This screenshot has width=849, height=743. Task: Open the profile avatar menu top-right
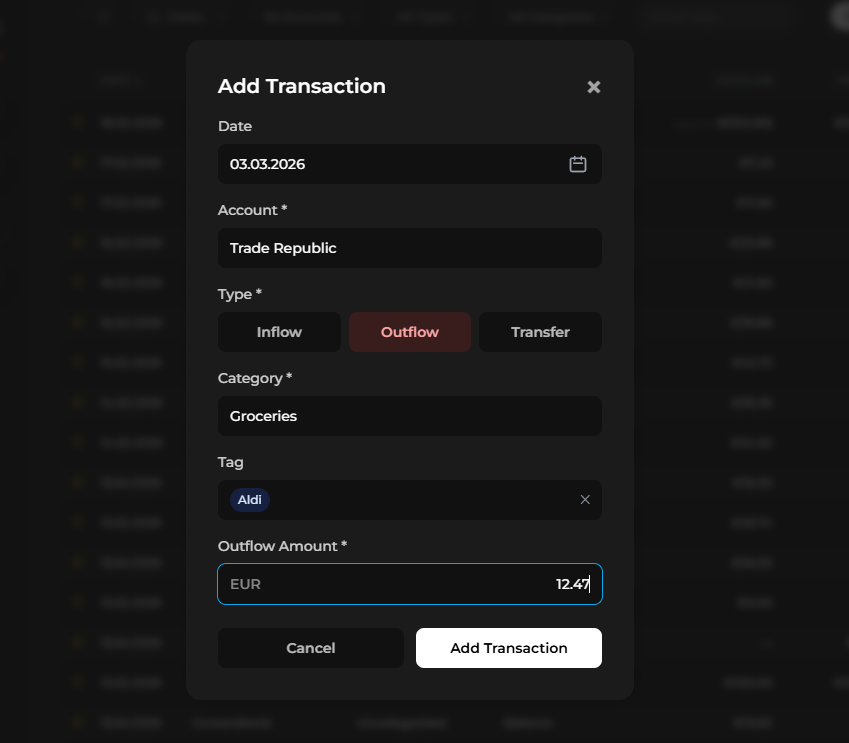(837, 16)
